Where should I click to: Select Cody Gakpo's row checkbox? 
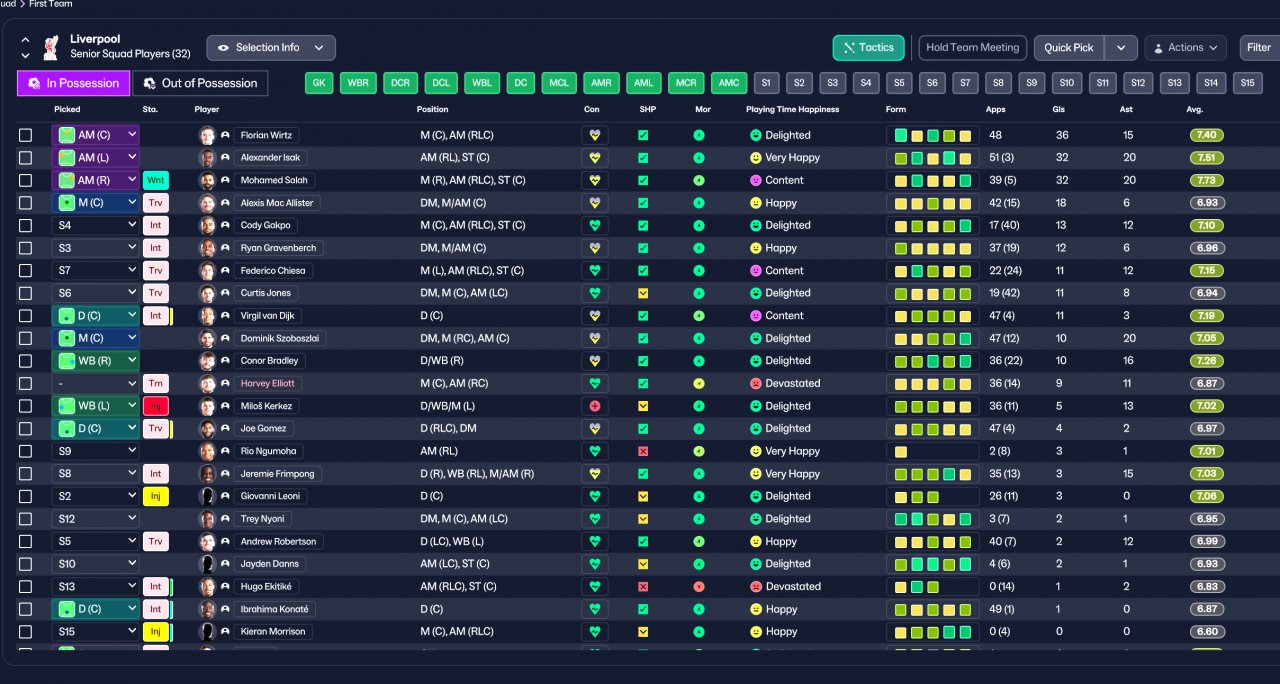click(x=26, y=225)
